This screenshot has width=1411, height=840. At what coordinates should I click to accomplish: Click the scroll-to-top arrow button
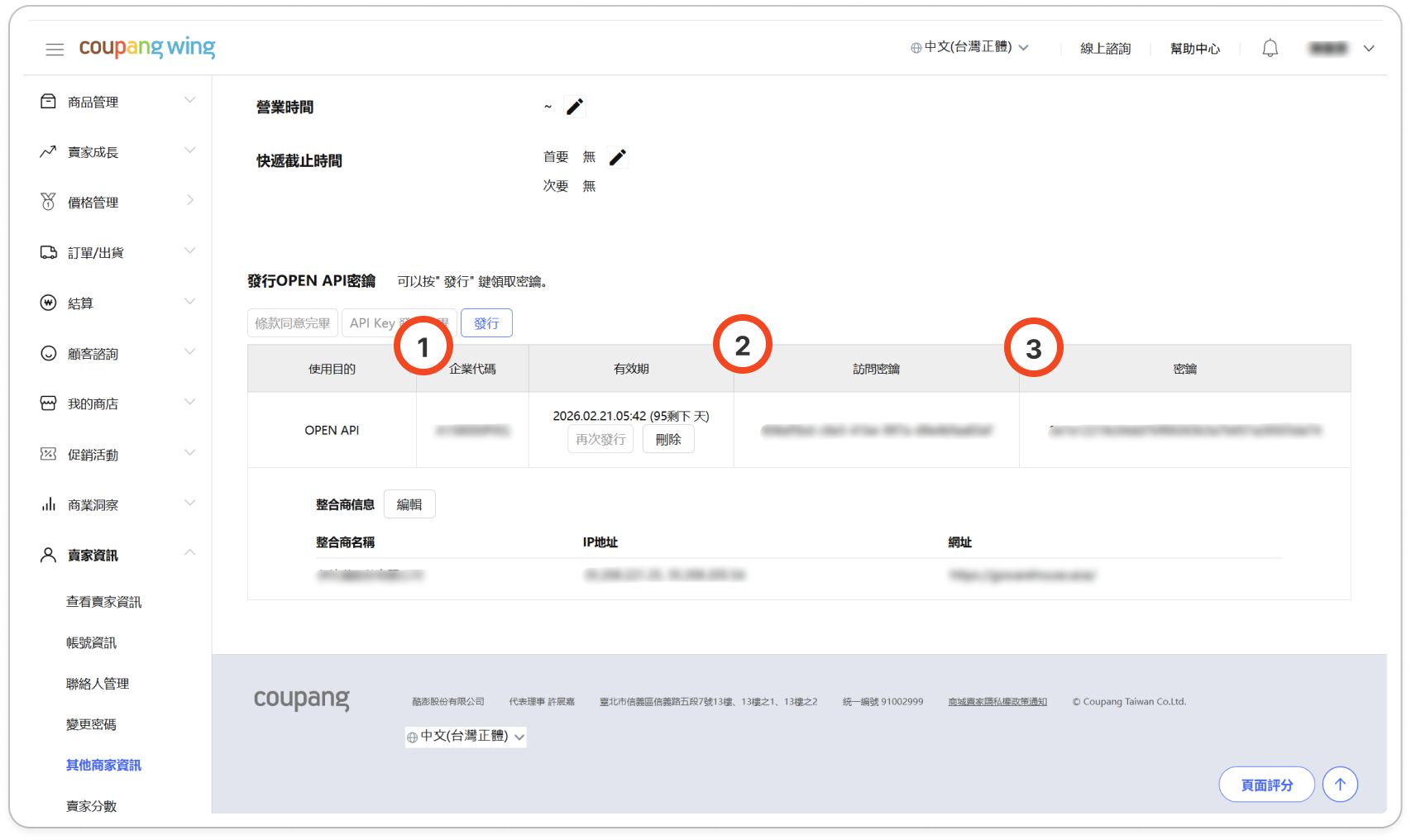pos(1340,784)
